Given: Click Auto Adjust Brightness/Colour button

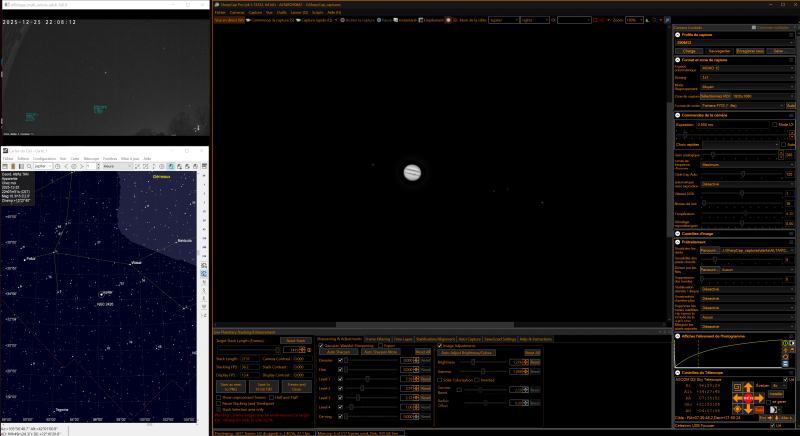Looking at the screenshot, I should [466, 353].
